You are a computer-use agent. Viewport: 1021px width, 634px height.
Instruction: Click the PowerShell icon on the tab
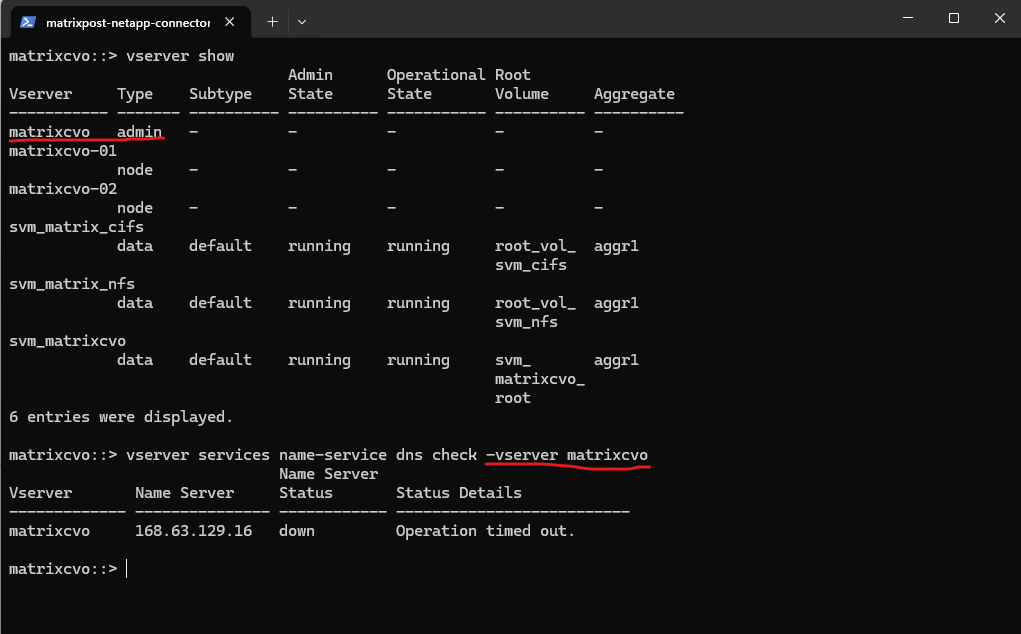(28, 21)
